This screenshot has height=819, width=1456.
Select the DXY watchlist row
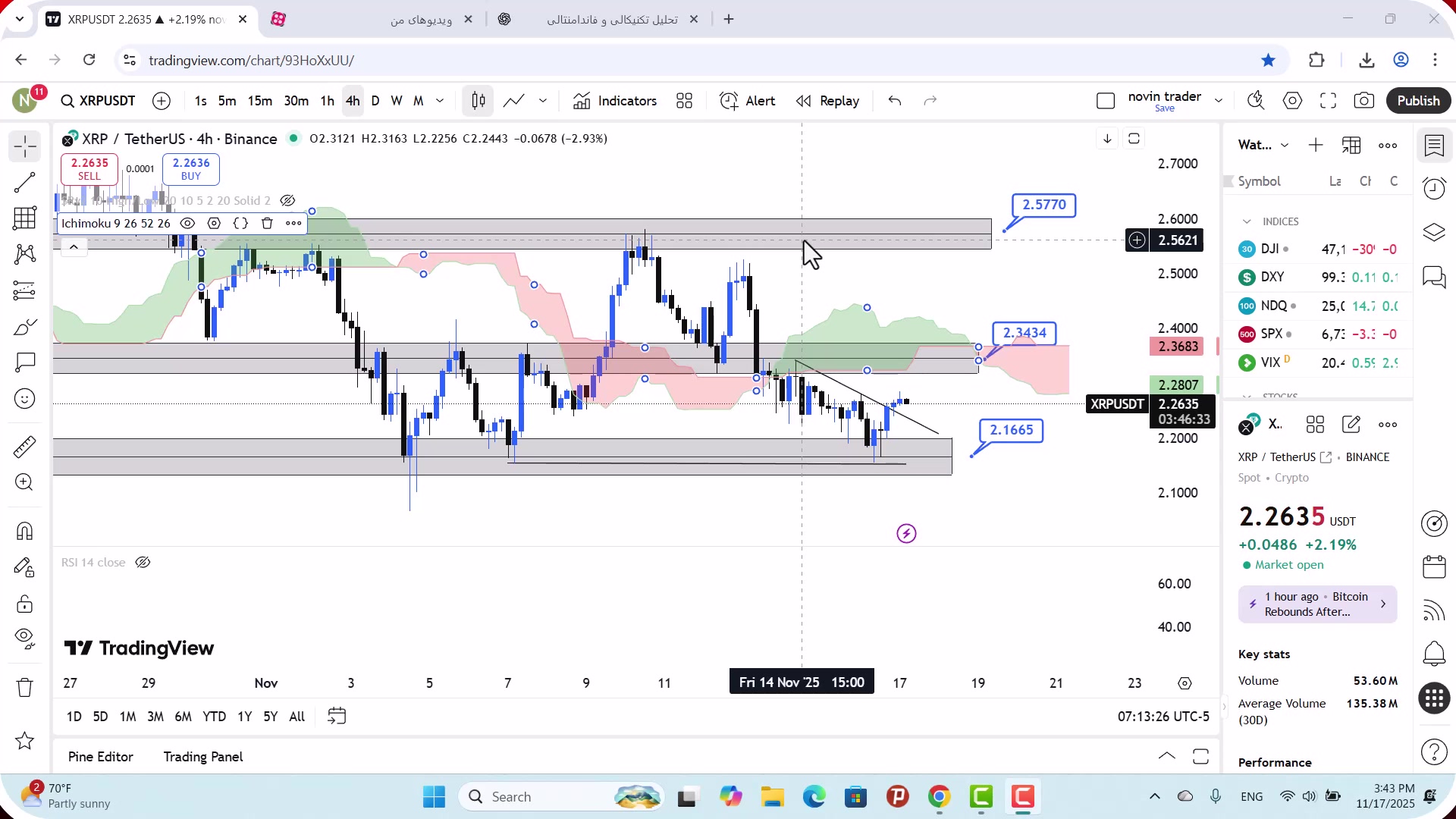click(x=1318, y=278)
